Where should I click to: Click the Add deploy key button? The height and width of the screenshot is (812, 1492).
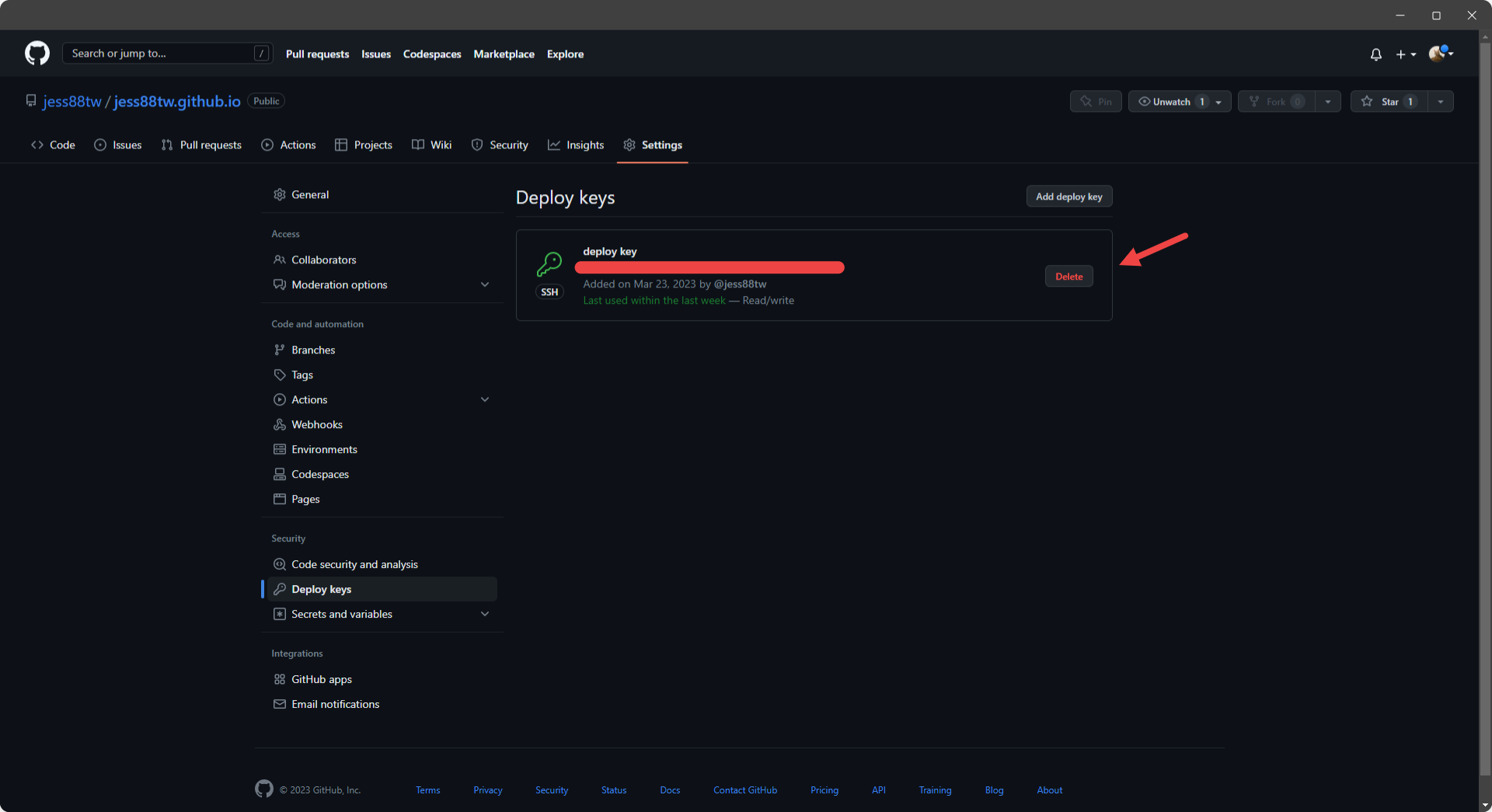[1069, 197]
